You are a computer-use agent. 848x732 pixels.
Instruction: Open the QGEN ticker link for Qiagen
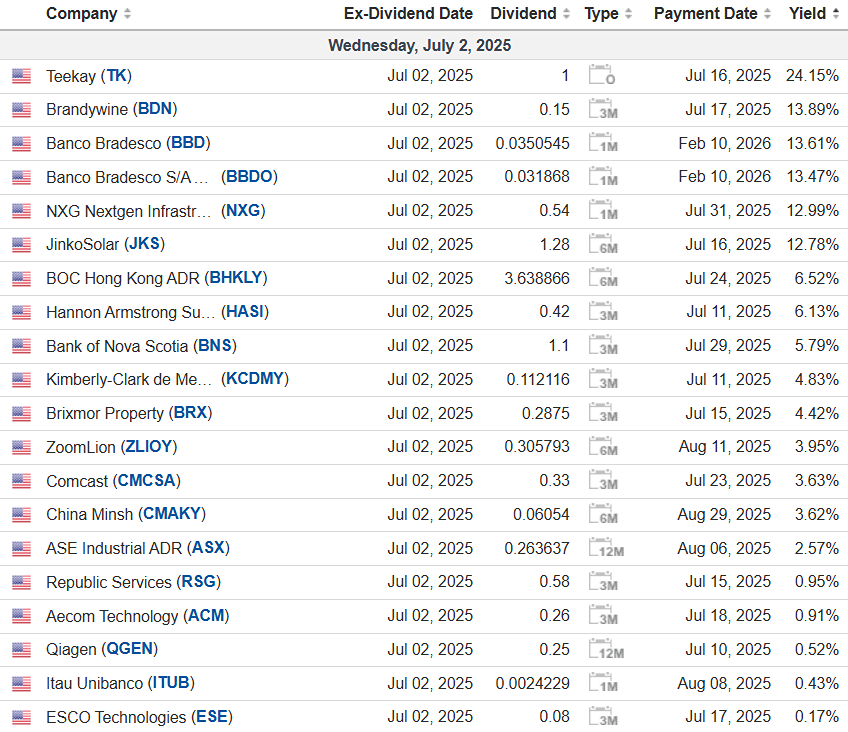coord(131,649)
